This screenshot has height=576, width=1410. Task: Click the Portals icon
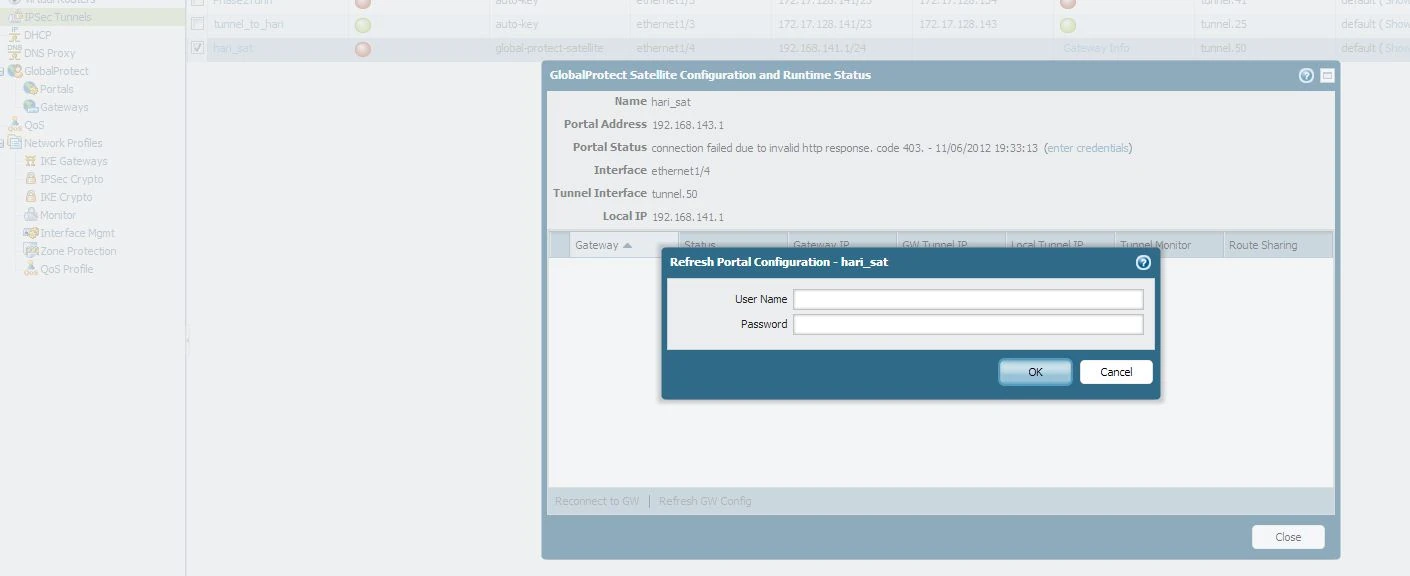point(31,89)
